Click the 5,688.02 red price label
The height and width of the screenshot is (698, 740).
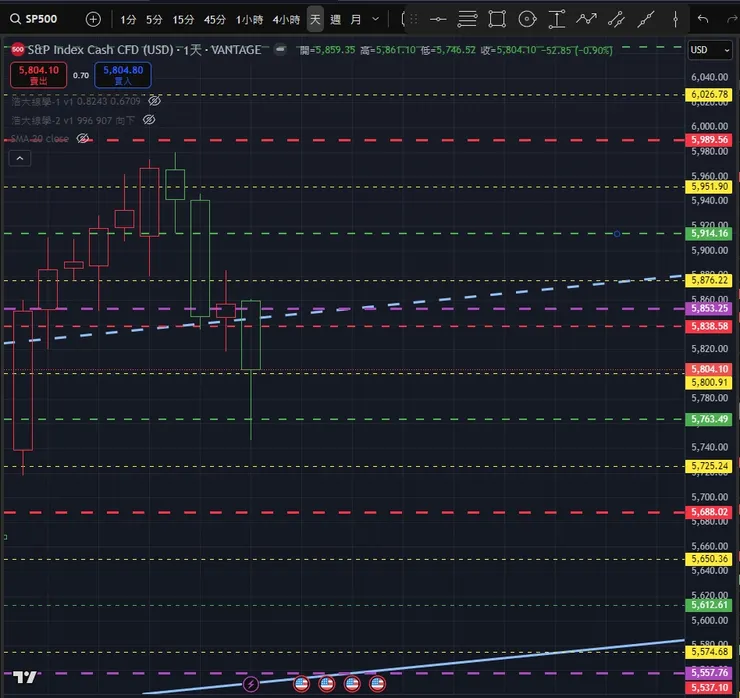709,512
